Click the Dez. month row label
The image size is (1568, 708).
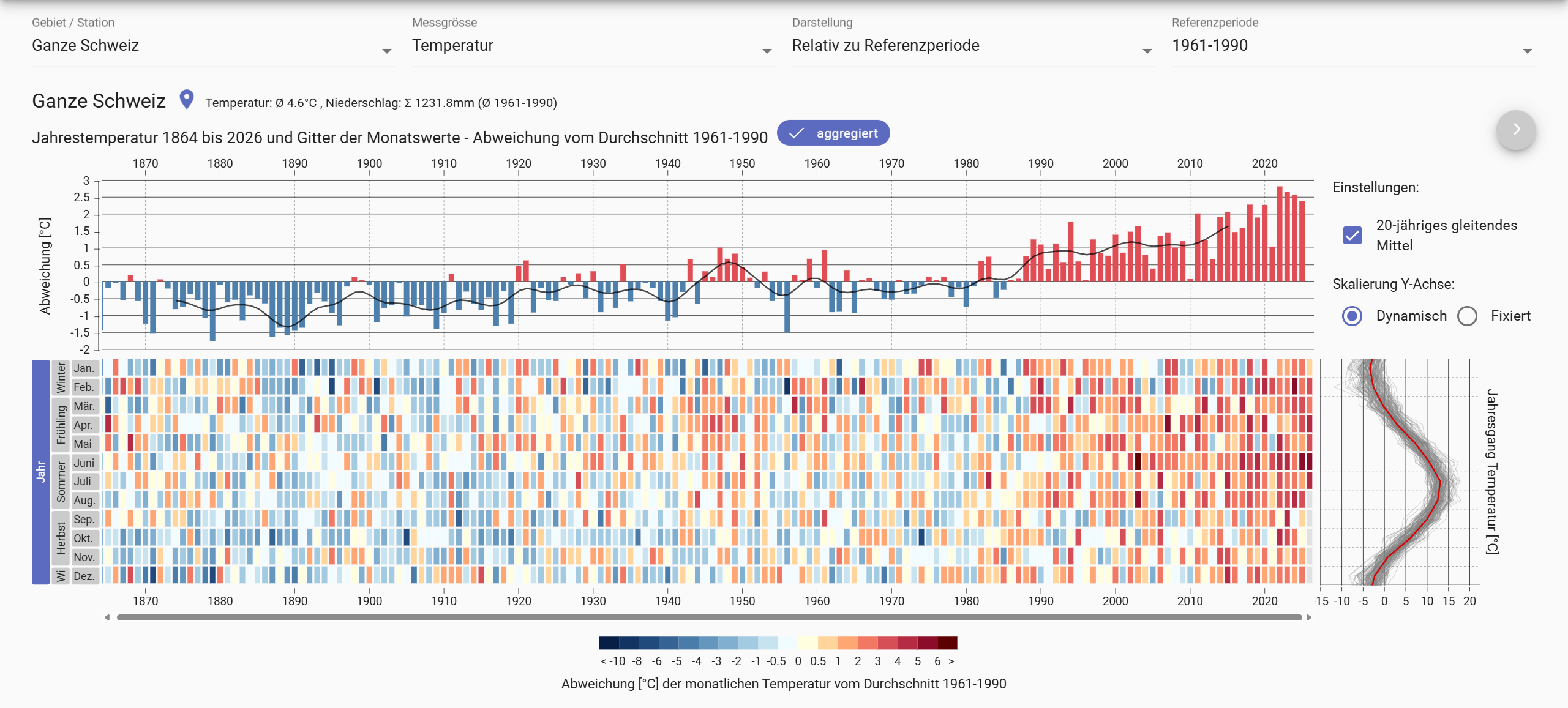(x=84, y=576)
